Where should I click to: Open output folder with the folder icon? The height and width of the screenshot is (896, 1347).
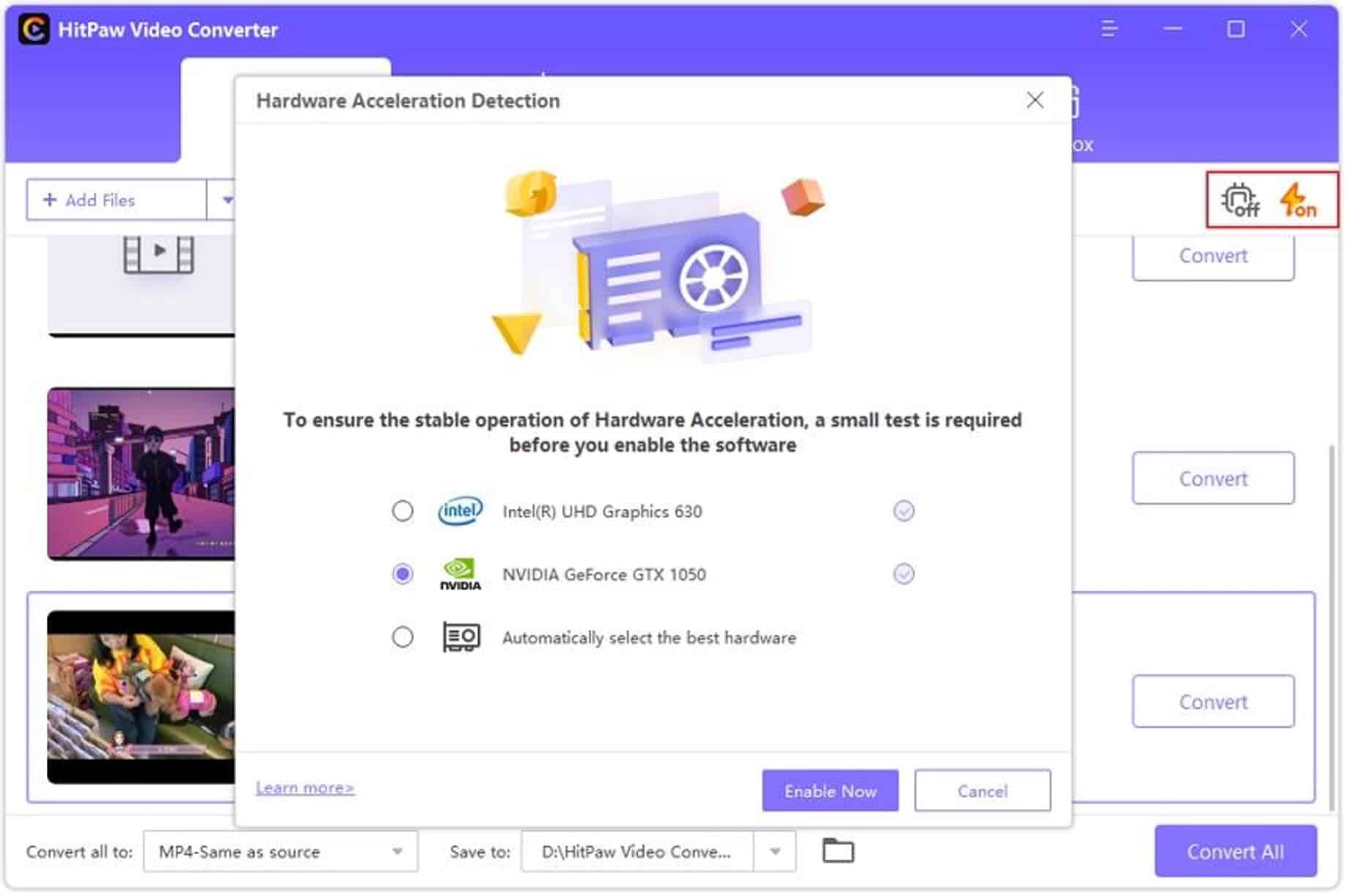coord(838,851)
